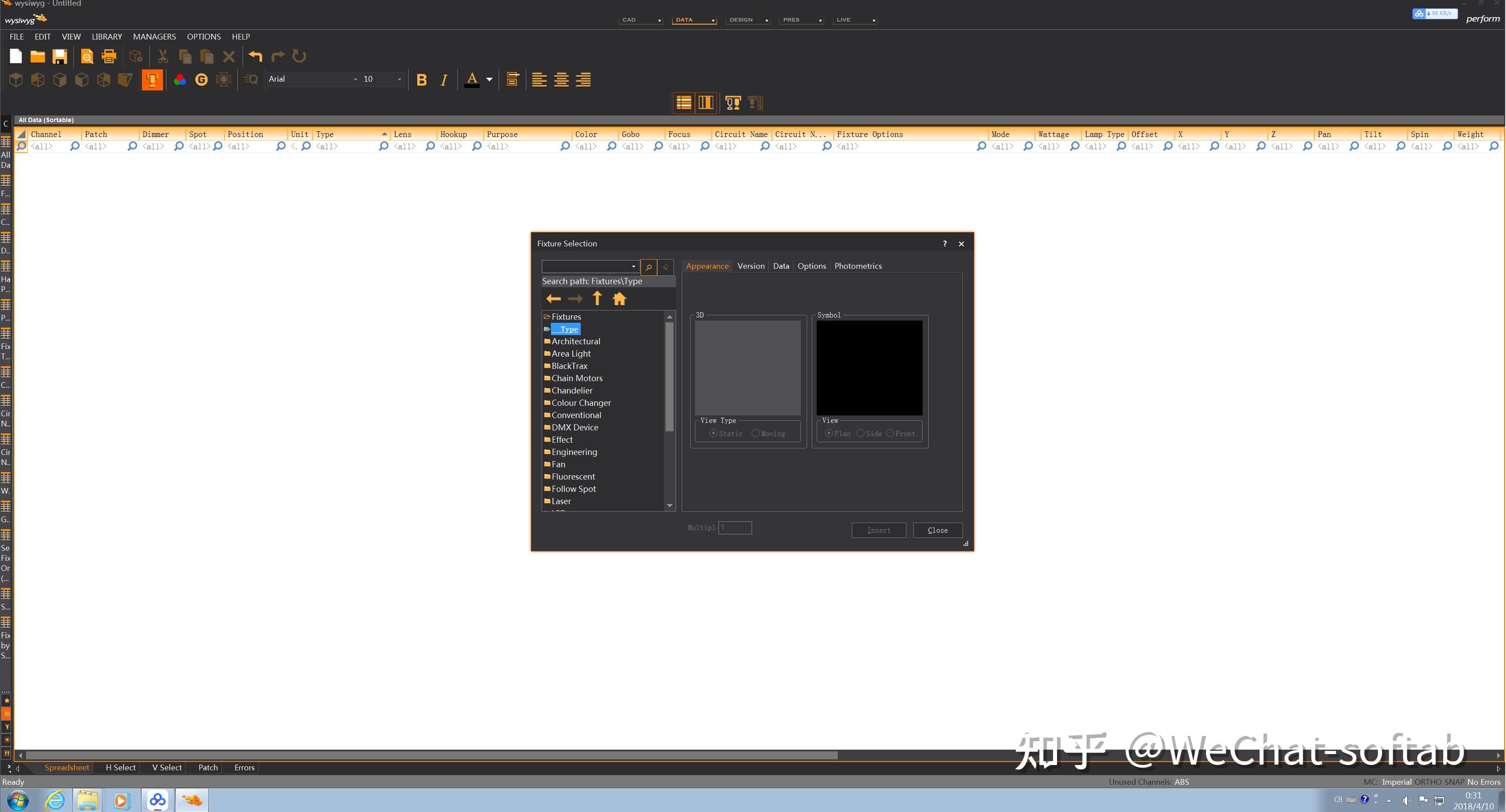This screenshot has height=812, width=1506.
Task: Select the Front symbol view radio button
Action: coord(890,433)
